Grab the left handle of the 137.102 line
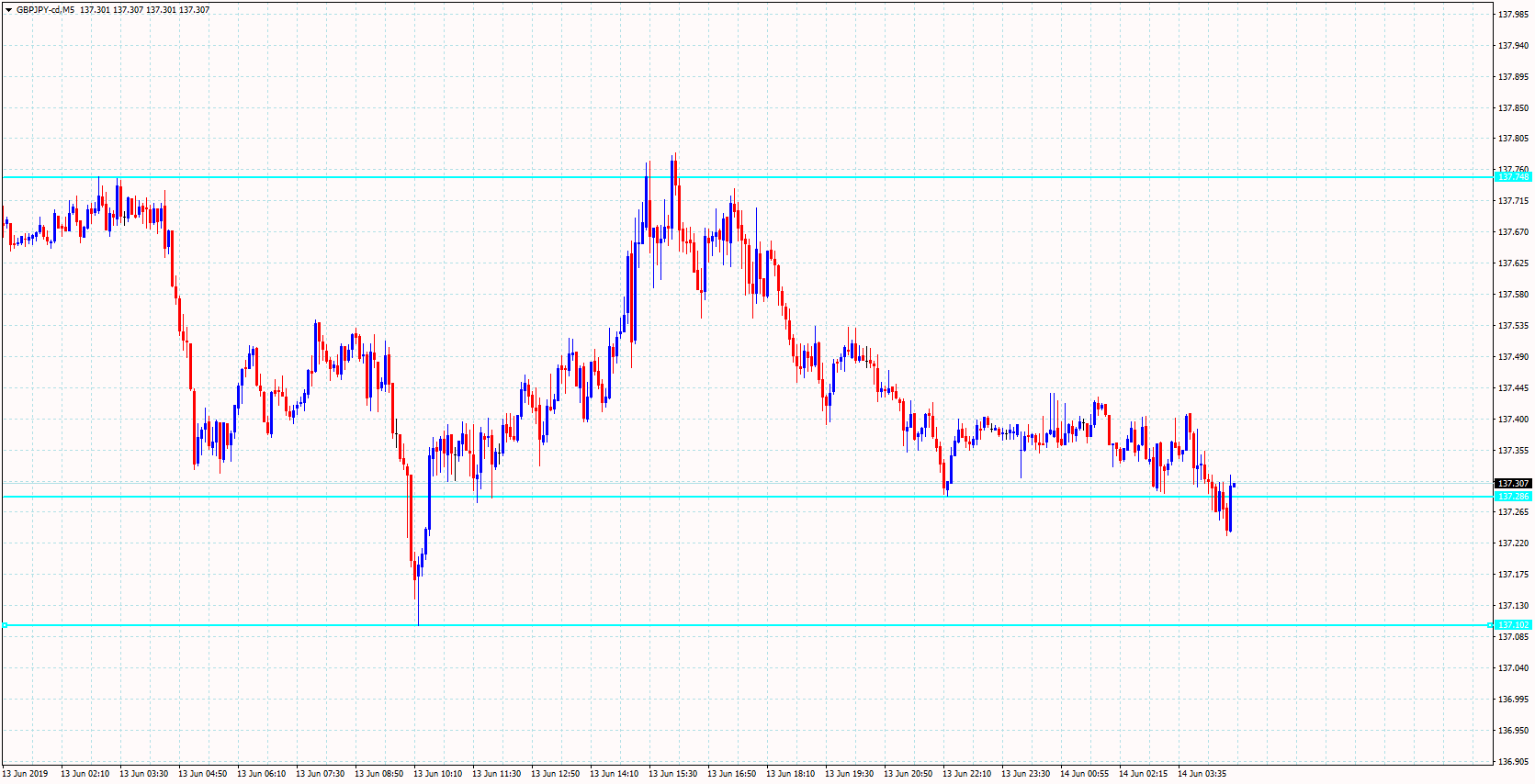Image resolution: width=1535 pixels, height=784 pixels. click(x=5, y=625)
